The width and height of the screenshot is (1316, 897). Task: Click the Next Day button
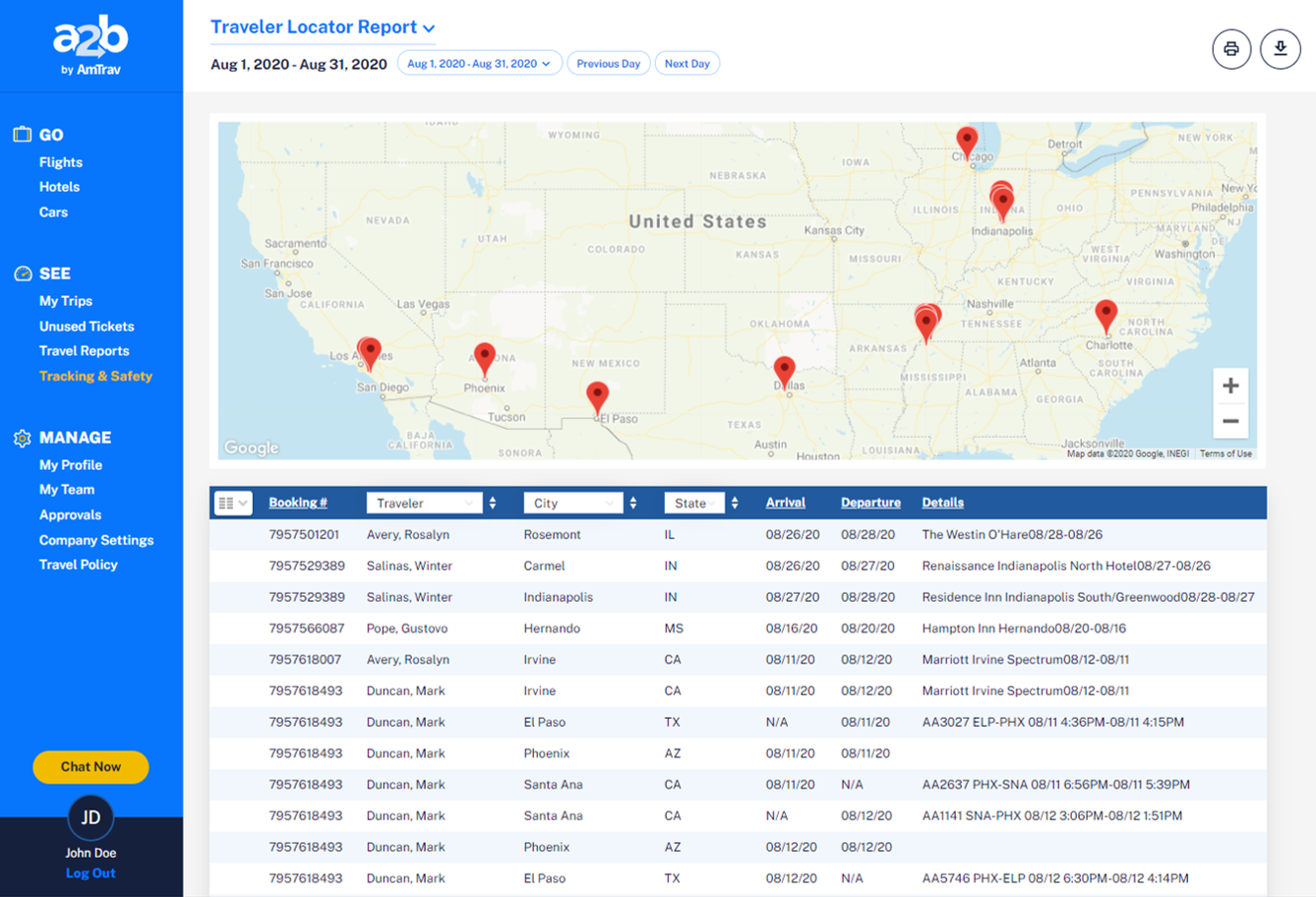[687, 64]
